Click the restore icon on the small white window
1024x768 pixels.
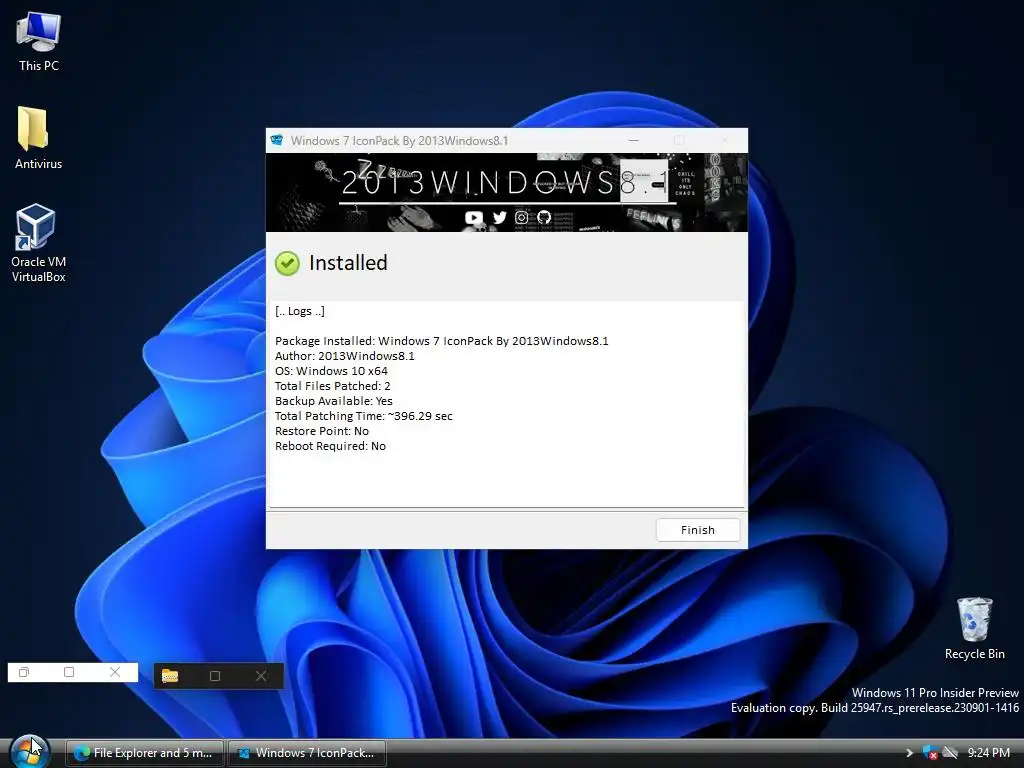tap(24, 672)
